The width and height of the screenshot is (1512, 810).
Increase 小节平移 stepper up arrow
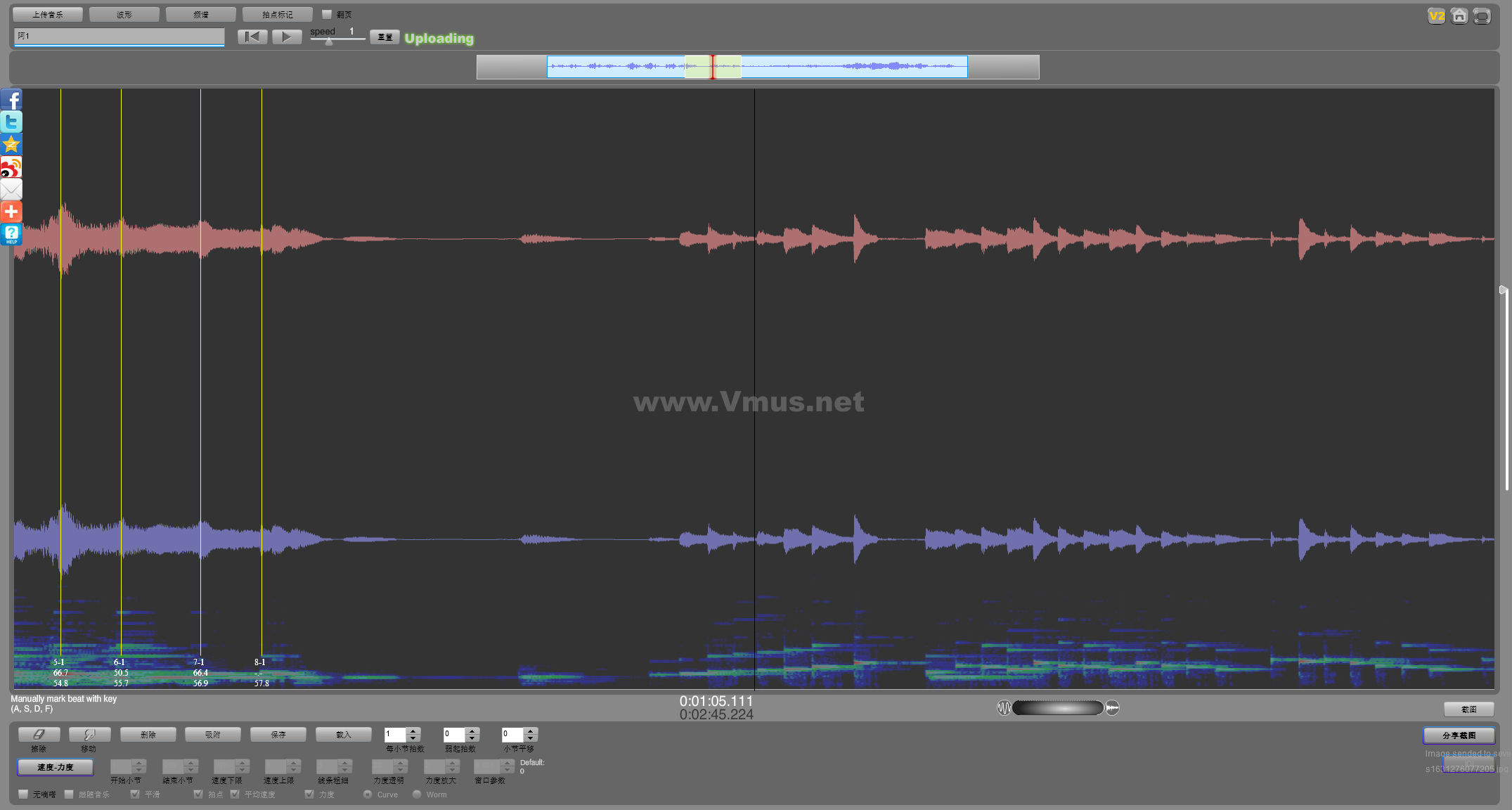point(531,731)
